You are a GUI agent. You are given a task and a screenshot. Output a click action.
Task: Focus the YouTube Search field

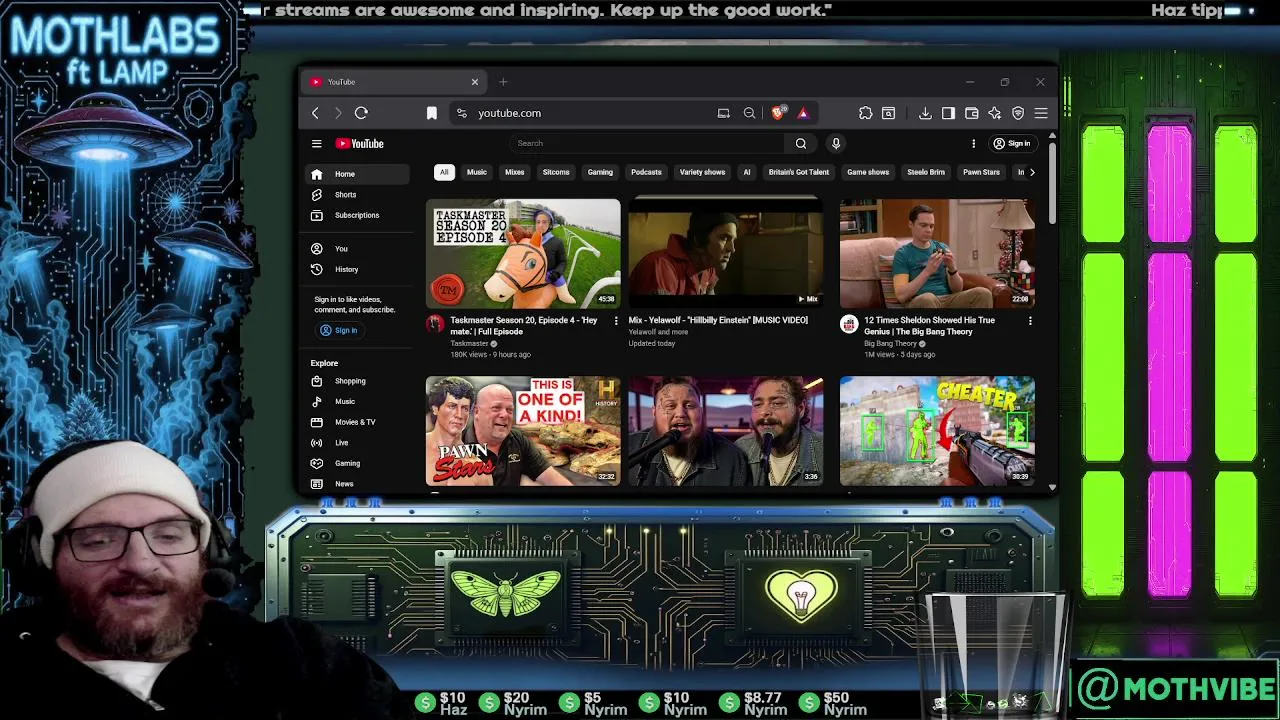coord(650,143)
